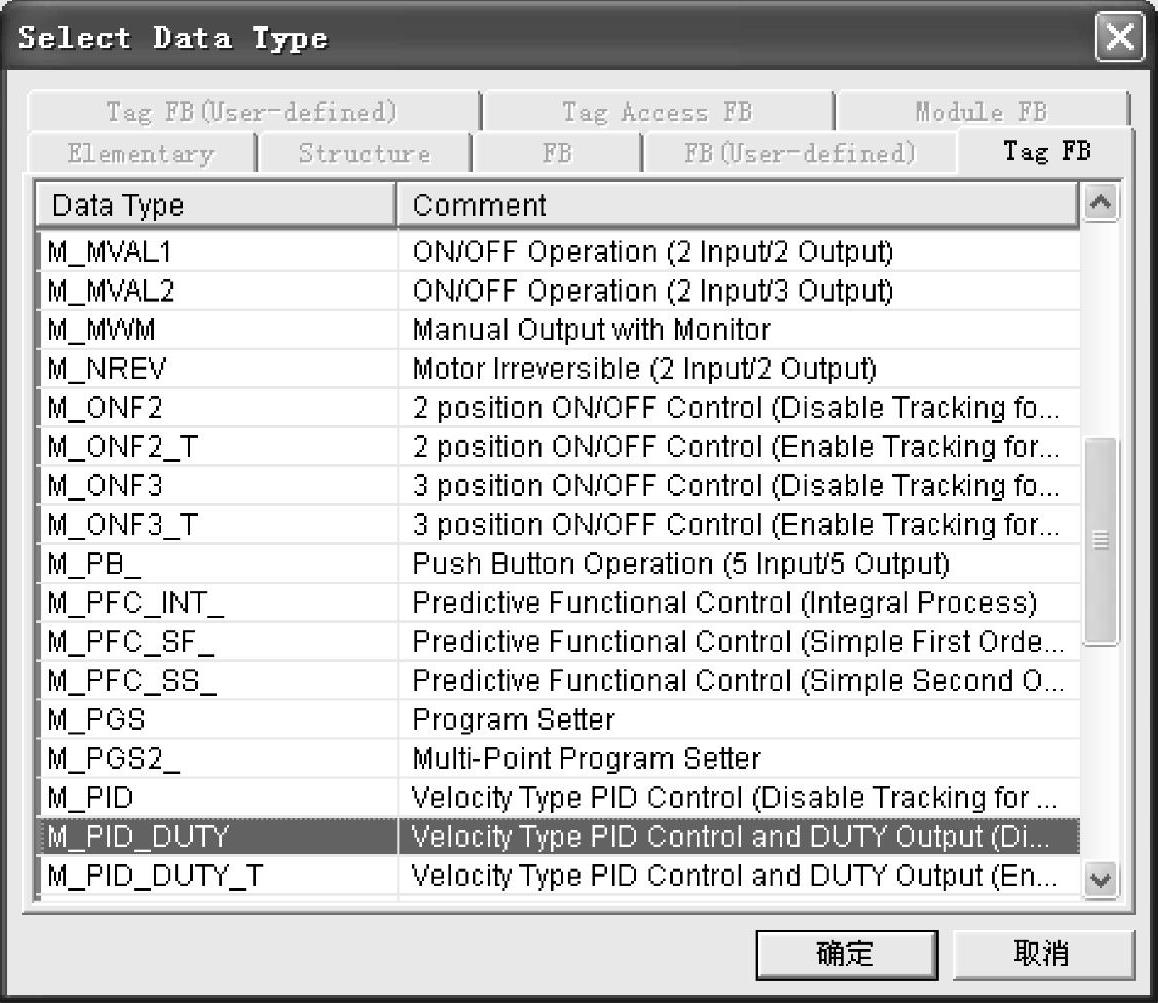Screen dimensions: 1158x1003
Task: Open the FB (User-defined) tab
Action: click(800, 154)
